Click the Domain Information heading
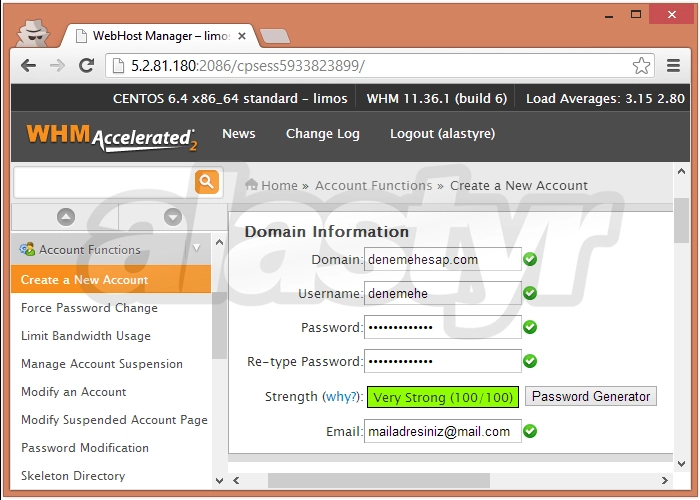 327,232
